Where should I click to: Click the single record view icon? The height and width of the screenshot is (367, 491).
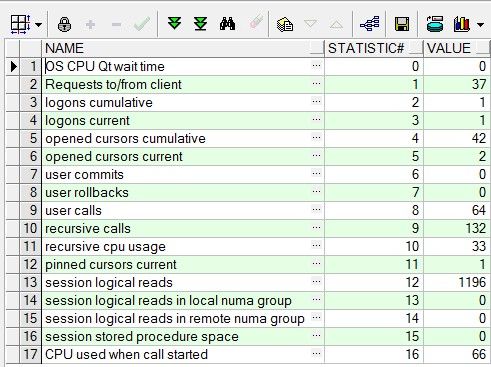pyautogui.click(x=285, y=24)
